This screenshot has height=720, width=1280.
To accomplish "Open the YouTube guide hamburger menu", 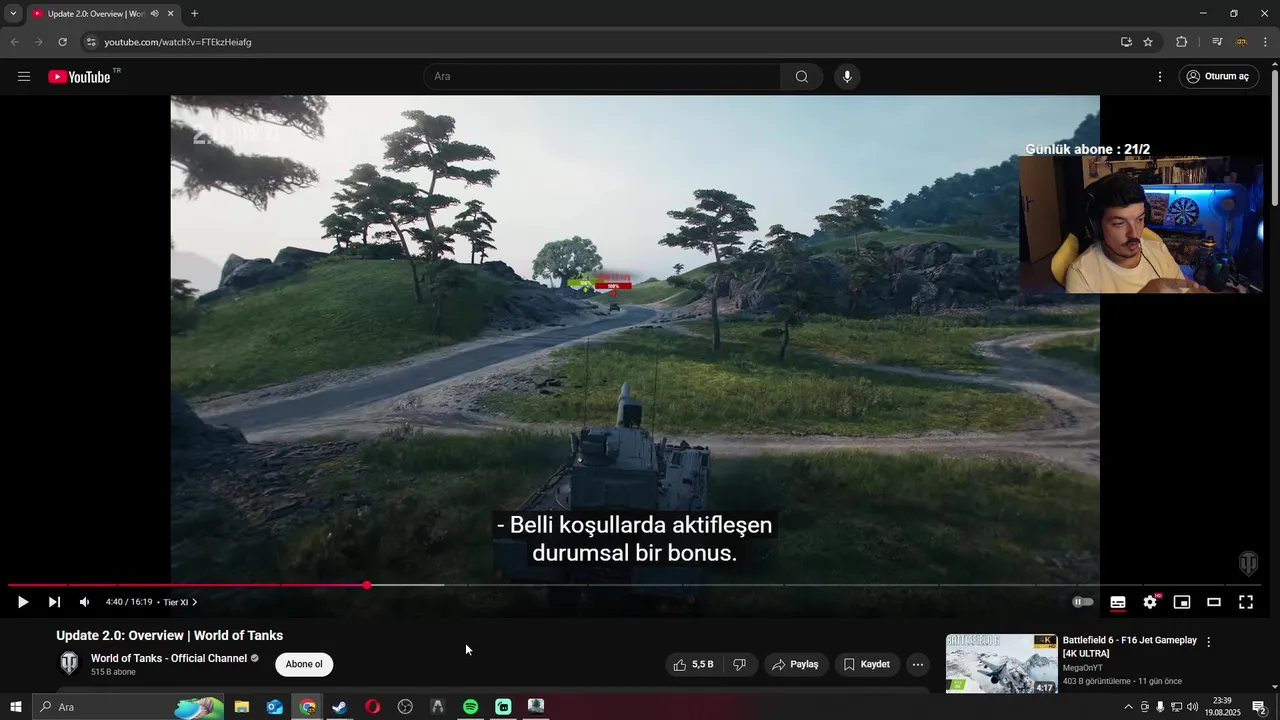I will (x=24, y=77).
